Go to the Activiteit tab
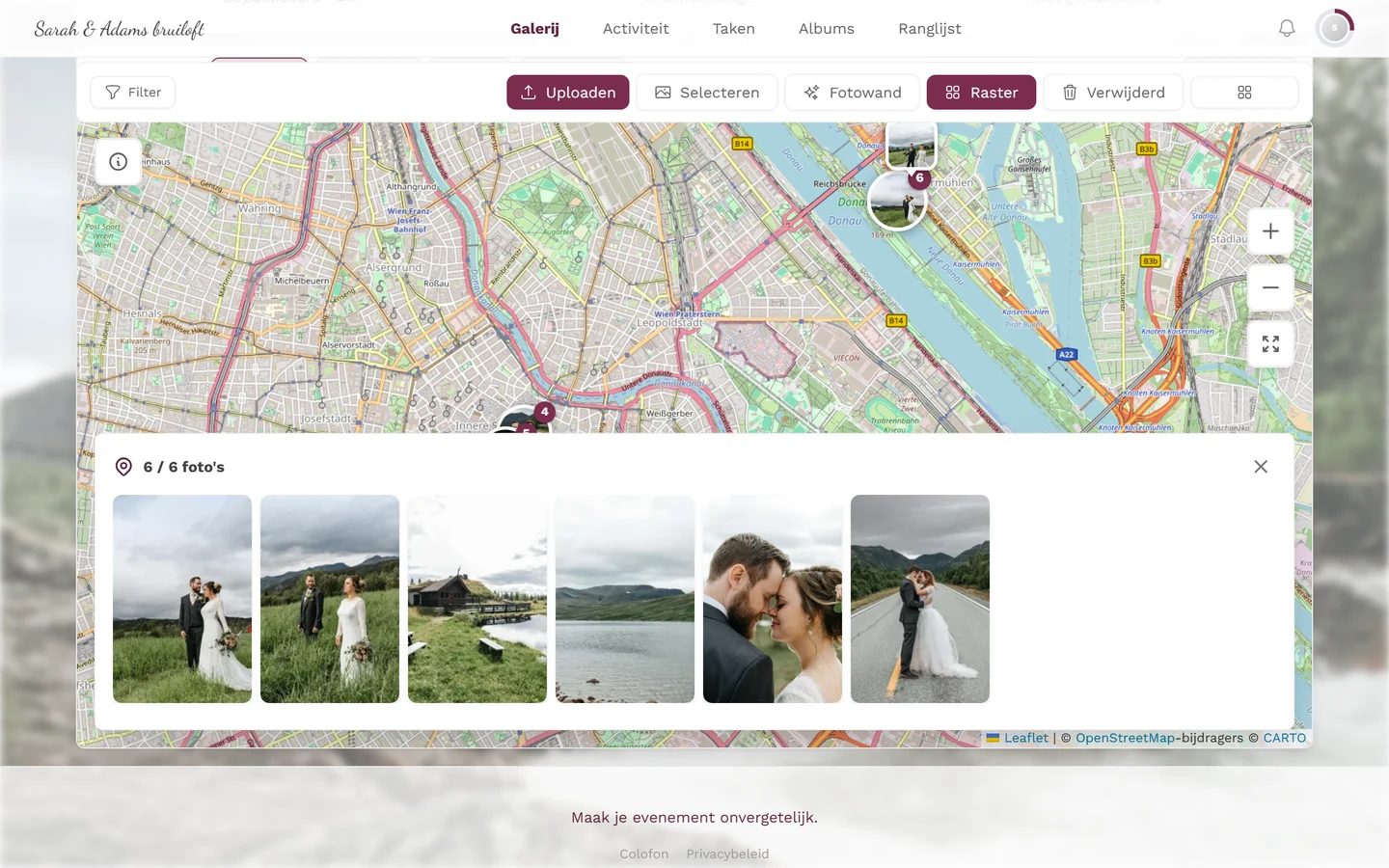This screenshot has width=1389, height=868. (636, 29)
